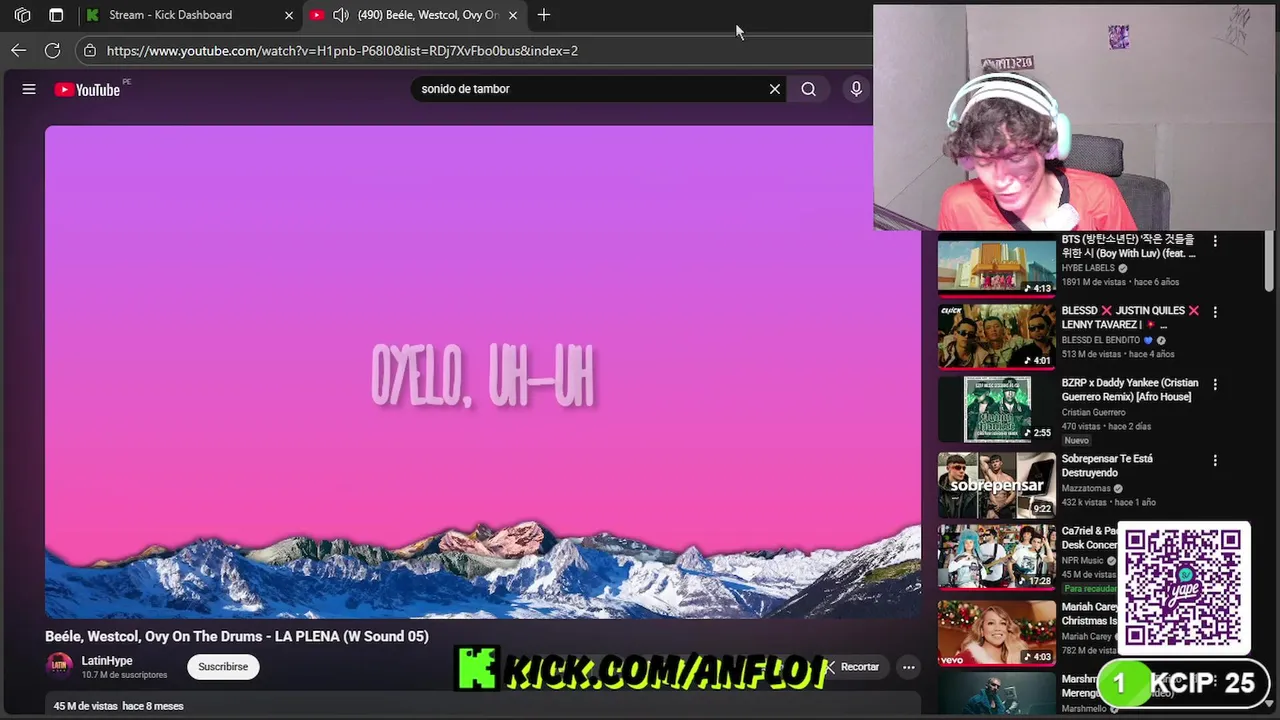This screenshot has height=720, width=1280.
Task: Click the Recortar clip button
Action: point(853,667)
